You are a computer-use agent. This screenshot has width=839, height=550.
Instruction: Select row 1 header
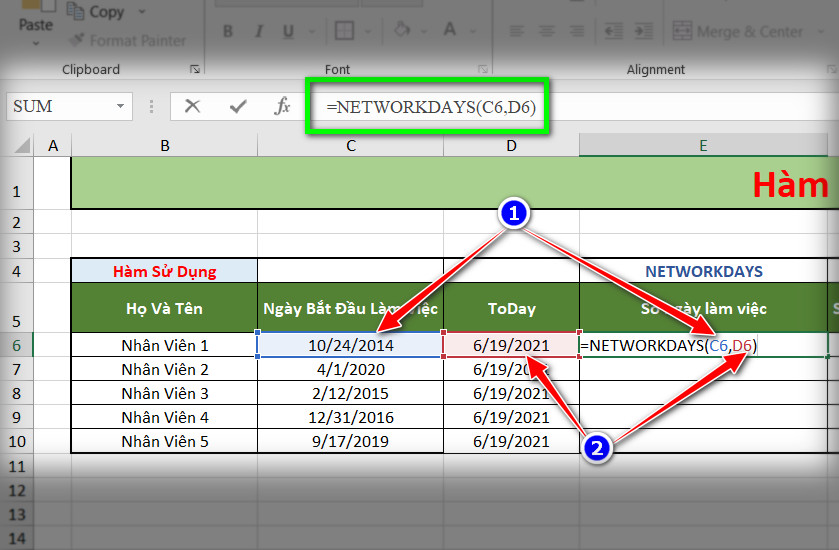[17, 184]
